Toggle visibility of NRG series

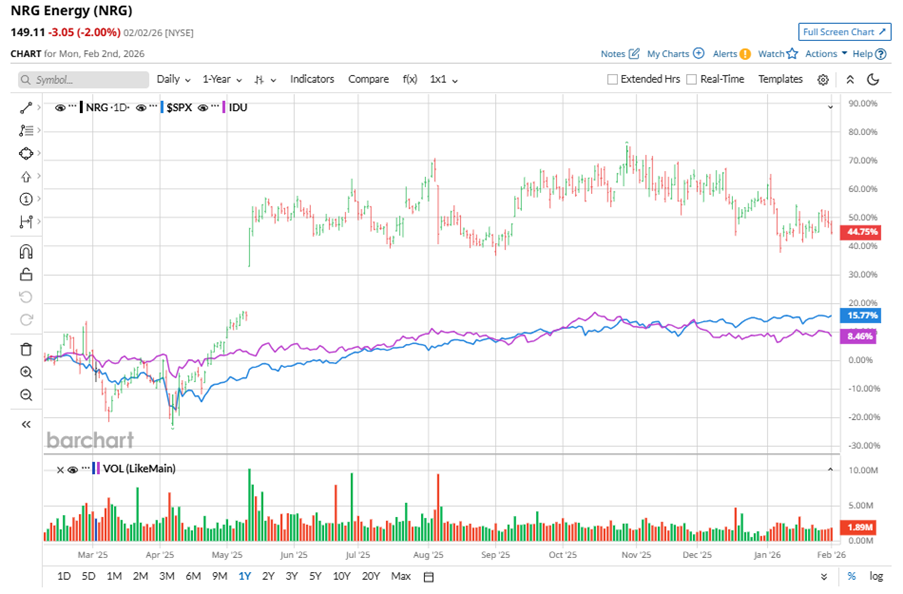click(x=60, y=108)
